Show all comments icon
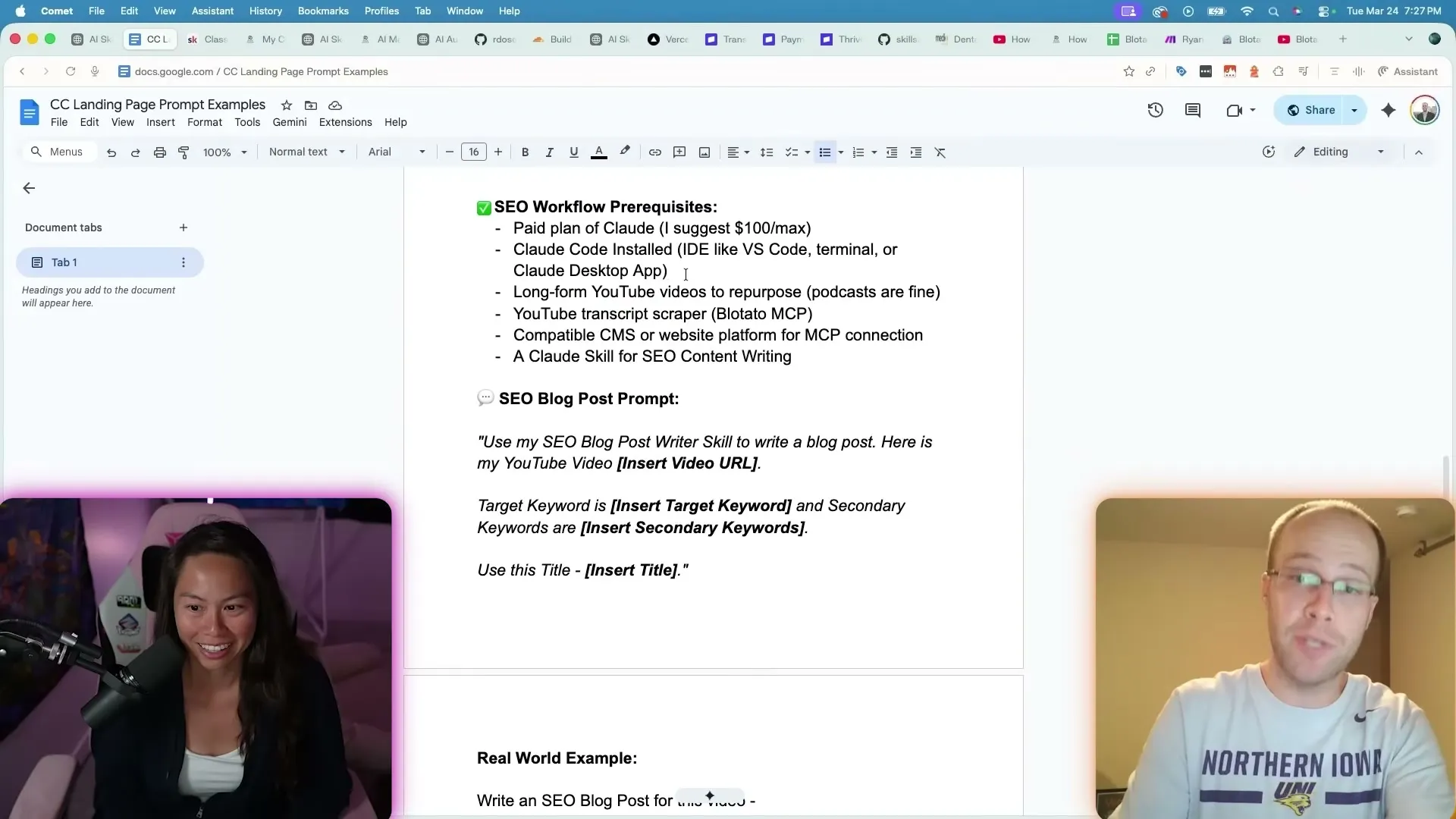The height and width of the screenshot is (819, 1456). click(1193, 111)
